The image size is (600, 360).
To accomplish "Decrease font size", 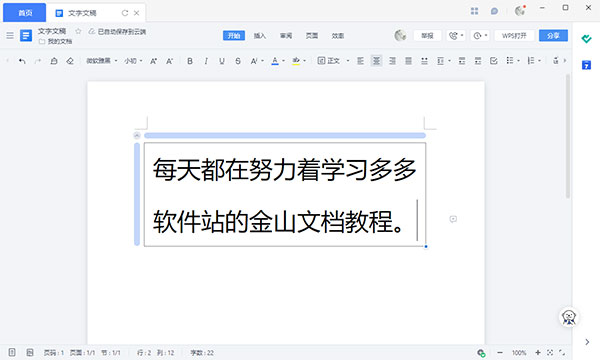I will click(170, 61).
